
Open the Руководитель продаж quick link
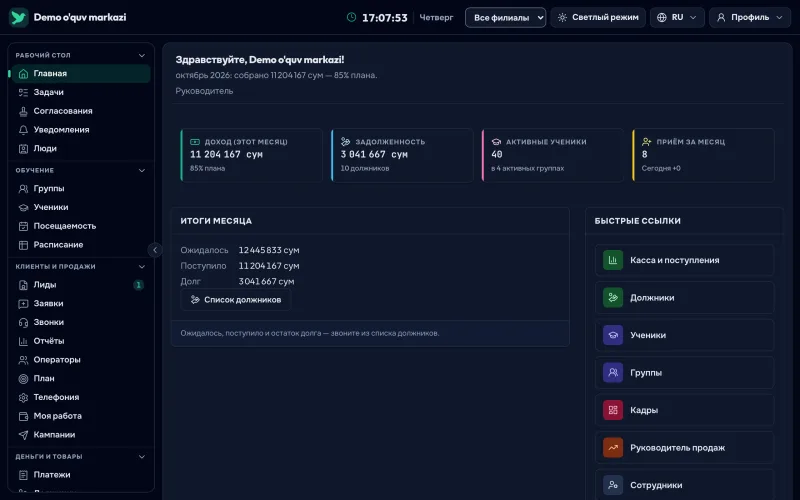[x=684, y=448]
